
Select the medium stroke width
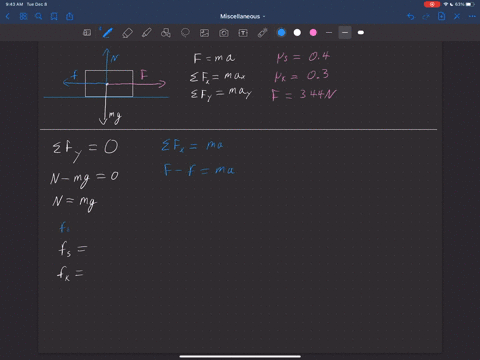point(345,33)
